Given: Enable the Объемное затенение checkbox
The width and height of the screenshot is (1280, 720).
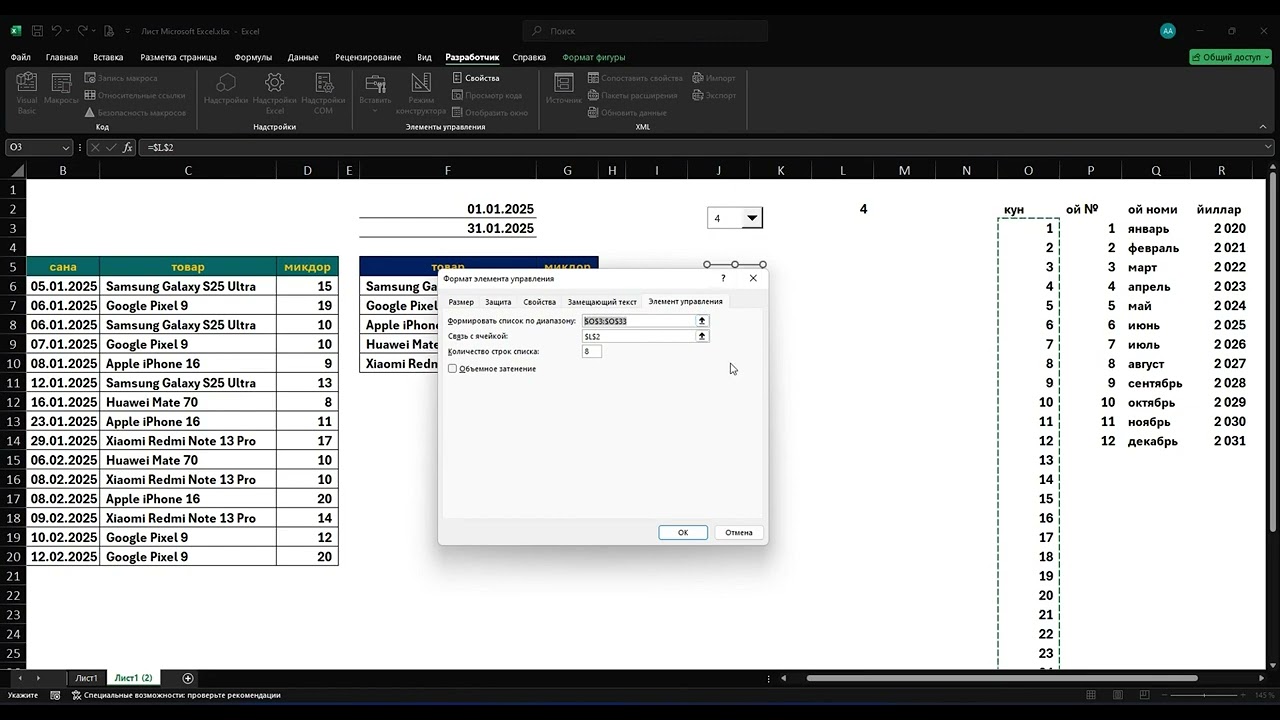Looking at the screenshot, I should pyautogui.click(x=452, y=369).
